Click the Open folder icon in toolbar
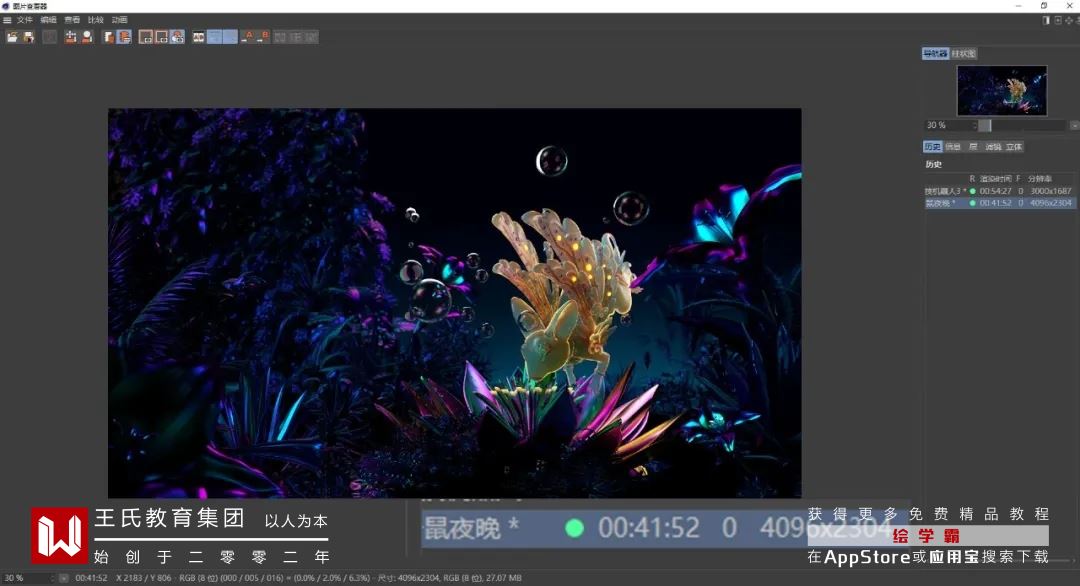The width and height of the screenshot is (1080, 586). pos(12,36)
